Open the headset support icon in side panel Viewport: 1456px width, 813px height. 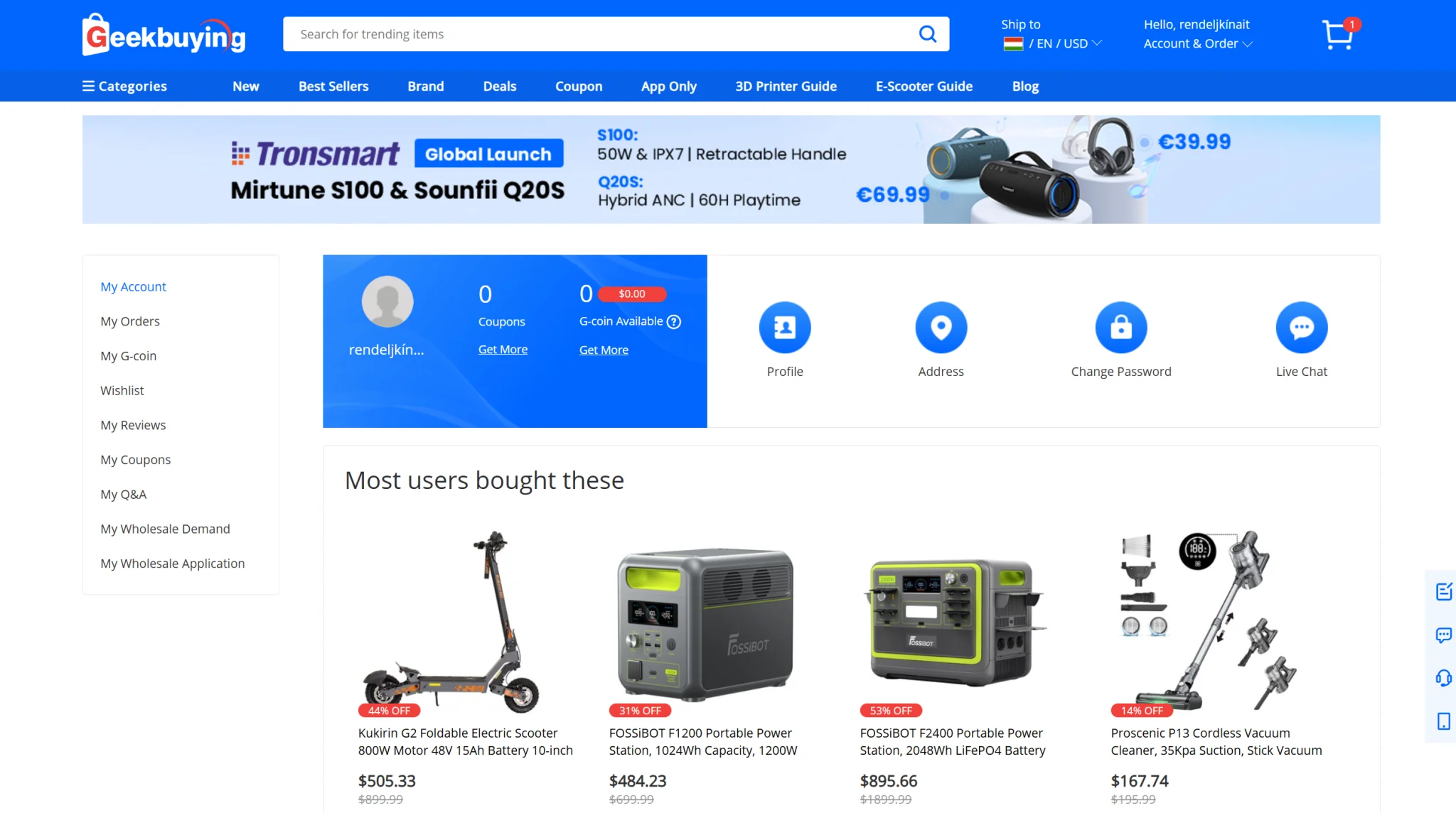point(1443,678)
